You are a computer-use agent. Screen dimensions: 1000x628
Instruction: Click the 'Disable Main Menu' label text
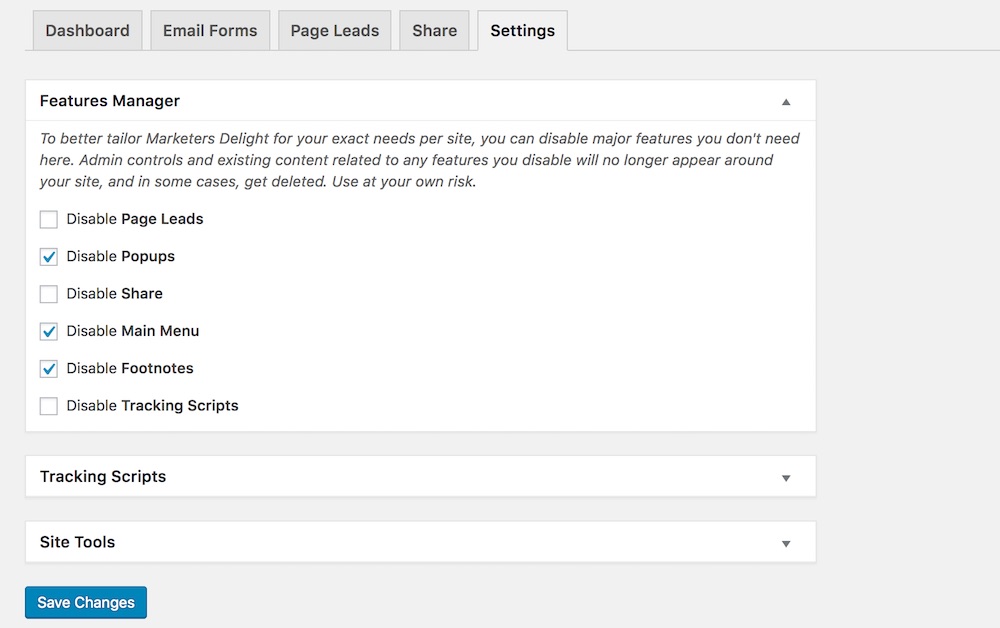[x=133, y=331]
